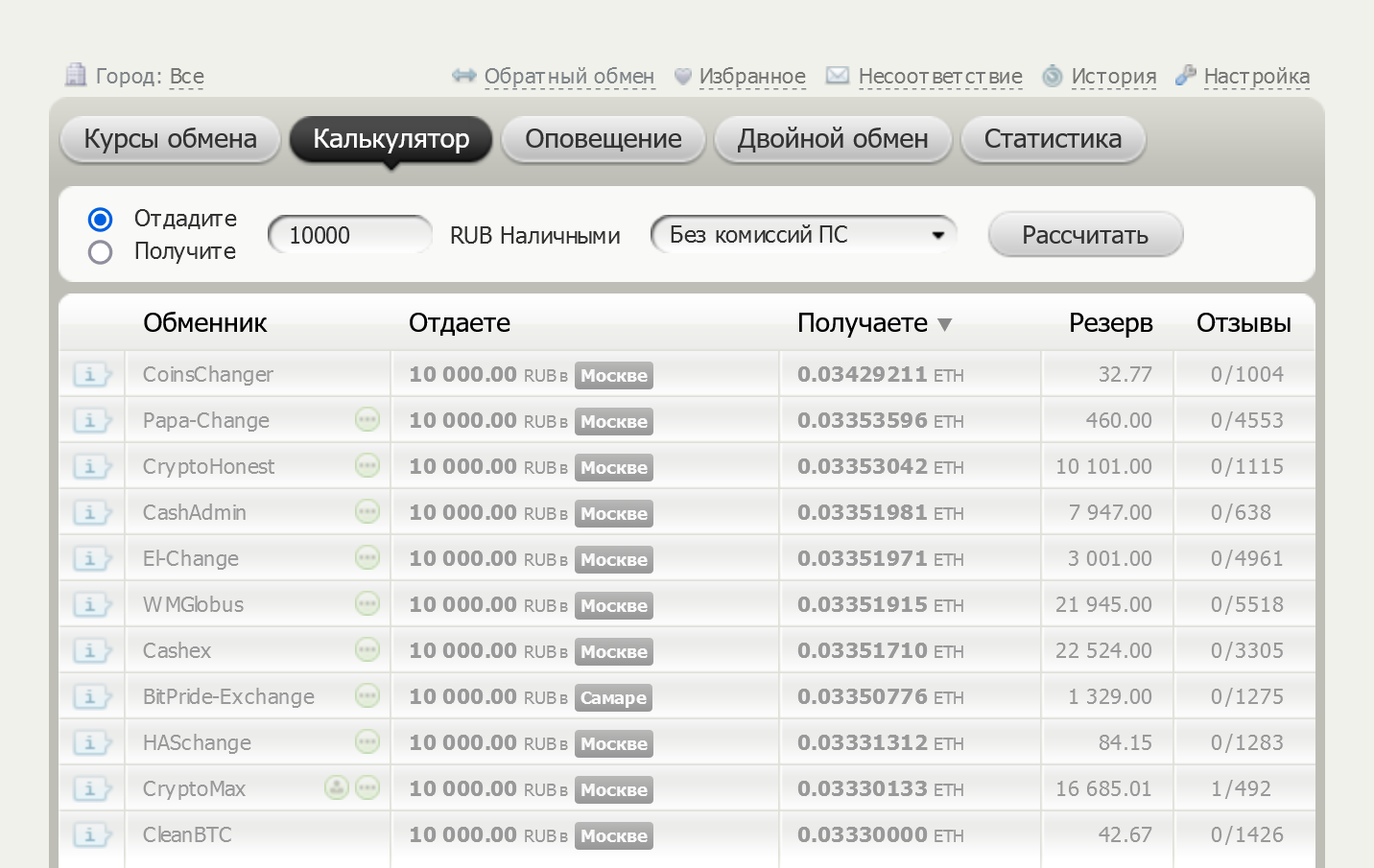
Task: Open the Обратный обмен link
Action: pyautogui.click(x=569, y=76)
